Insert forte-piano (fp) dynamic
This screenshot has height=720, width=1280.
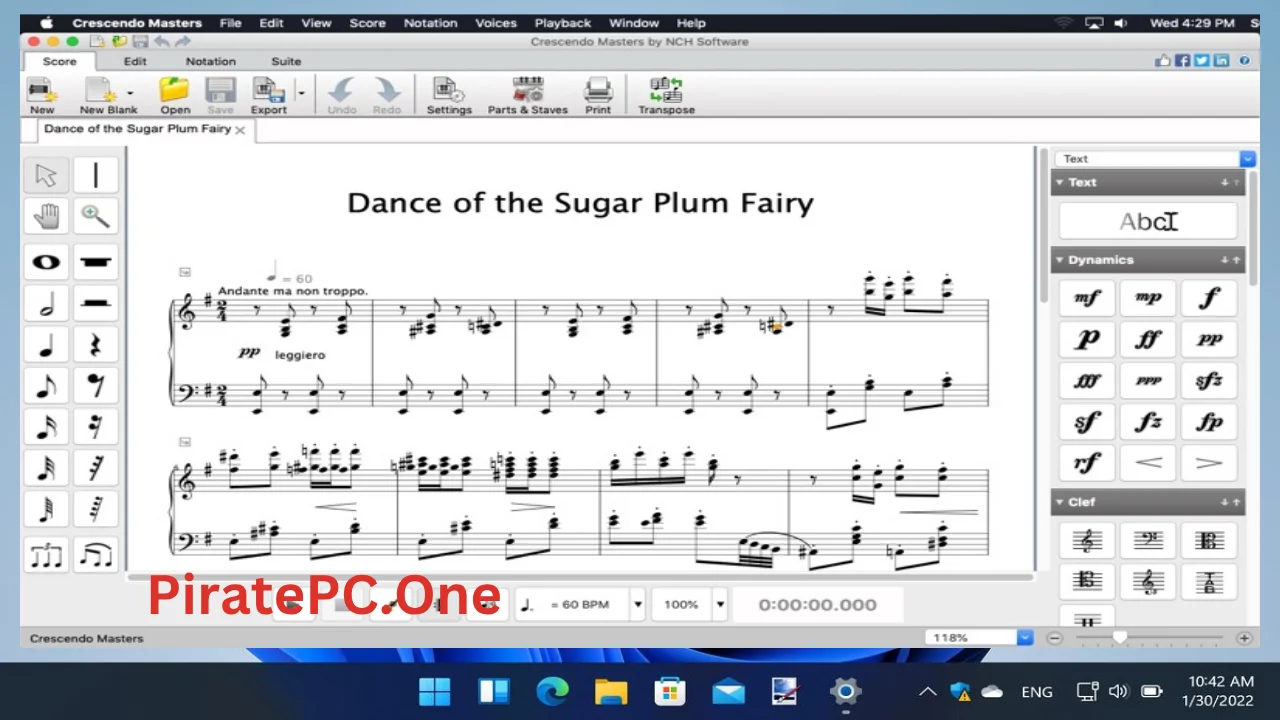[1209, 422]
